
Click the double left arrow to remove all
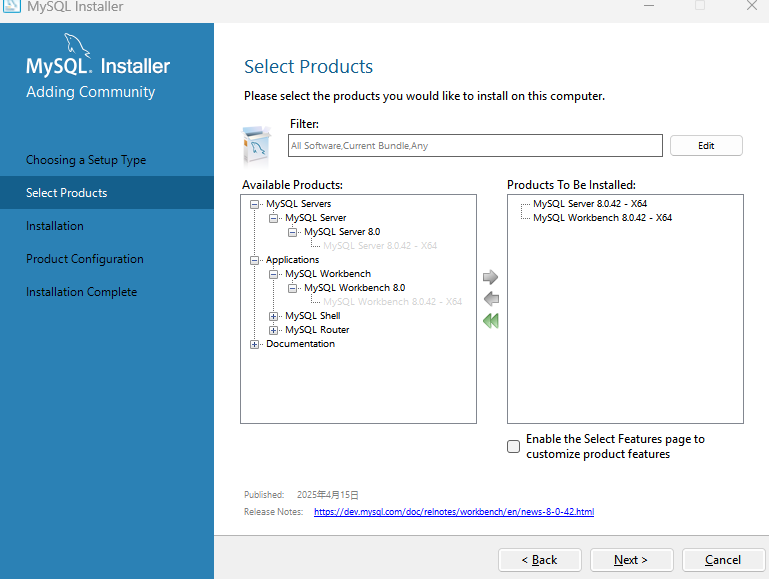pos(490,321)
